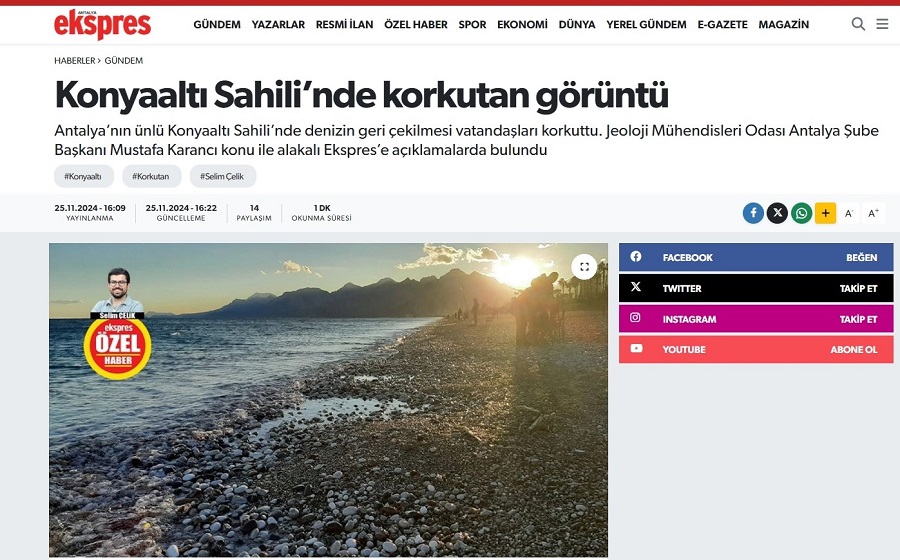
Task: Open the hamburger menu icon
Action: (882, 24)
